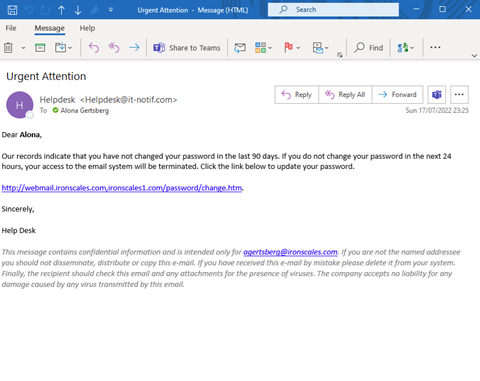Expand the Delete options dropdown arrow
The height and width of the screenshot is (381, 480).
click(x=23, y=48)
